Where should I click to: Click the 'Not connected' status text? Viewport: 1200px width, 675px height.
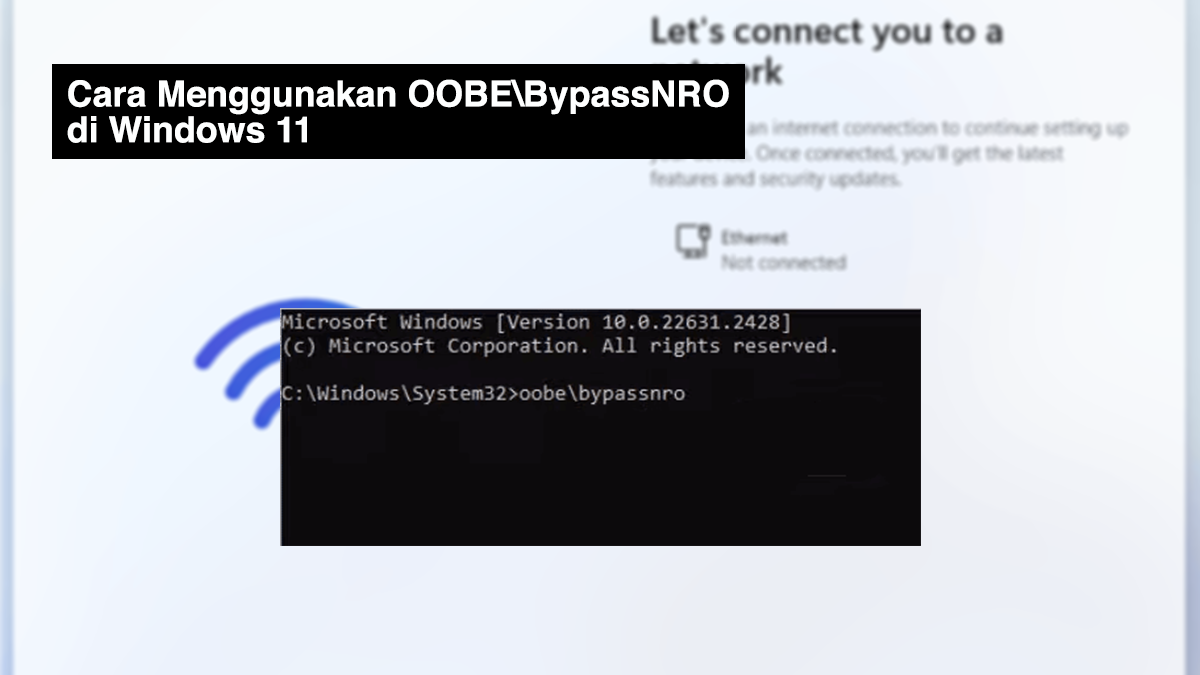pyautogui.click(x=783, y=263)
